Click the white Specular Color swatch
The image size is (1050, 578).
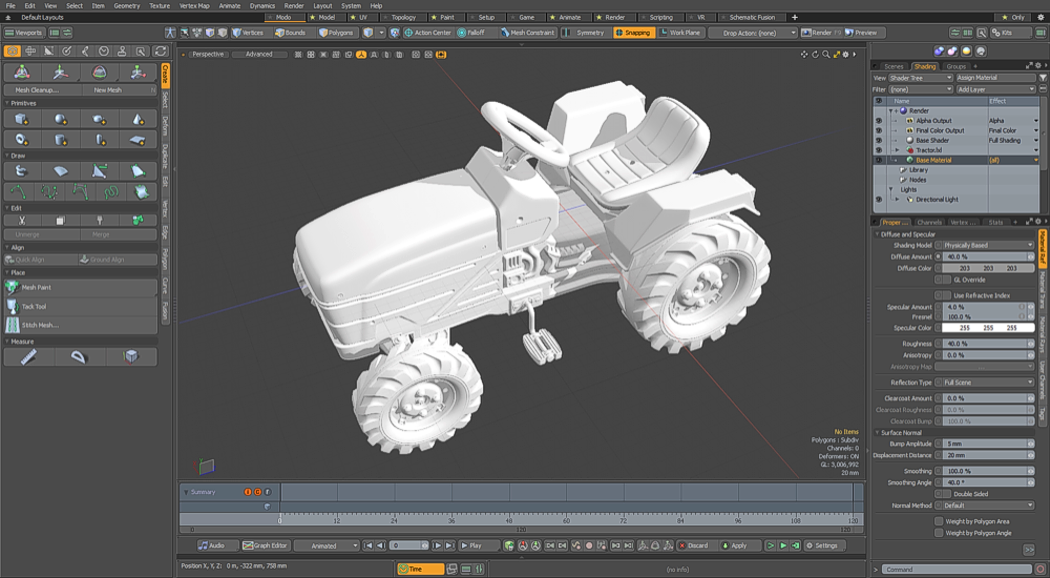point(987,328)
